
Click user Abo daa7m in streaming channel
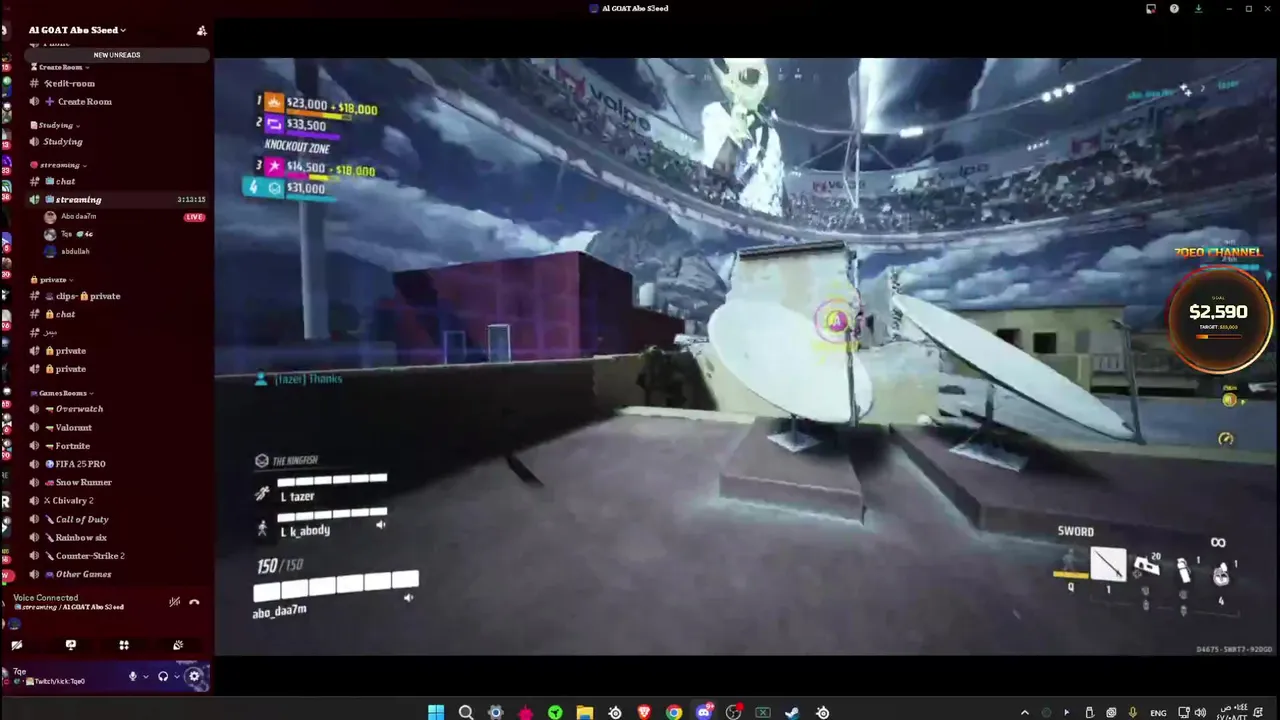pos(78,216)
